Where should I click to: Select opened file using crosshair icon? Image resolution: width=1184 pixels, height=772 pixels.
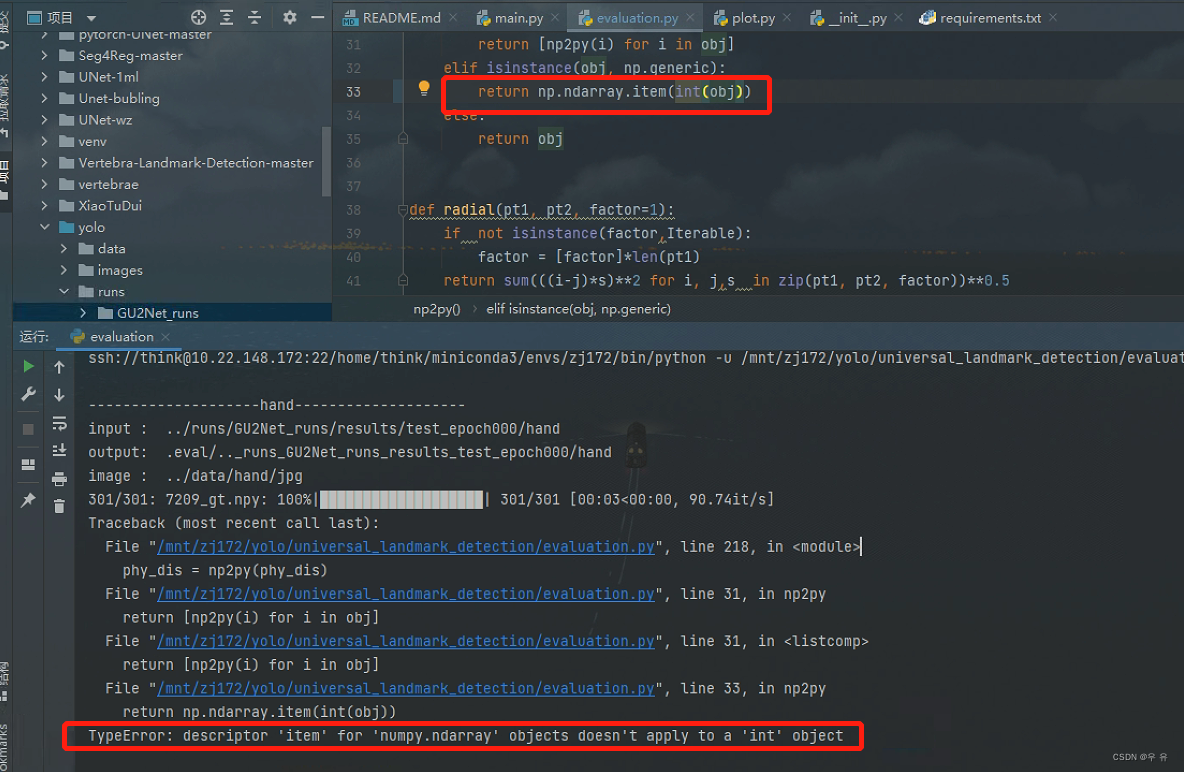[199, 17]
